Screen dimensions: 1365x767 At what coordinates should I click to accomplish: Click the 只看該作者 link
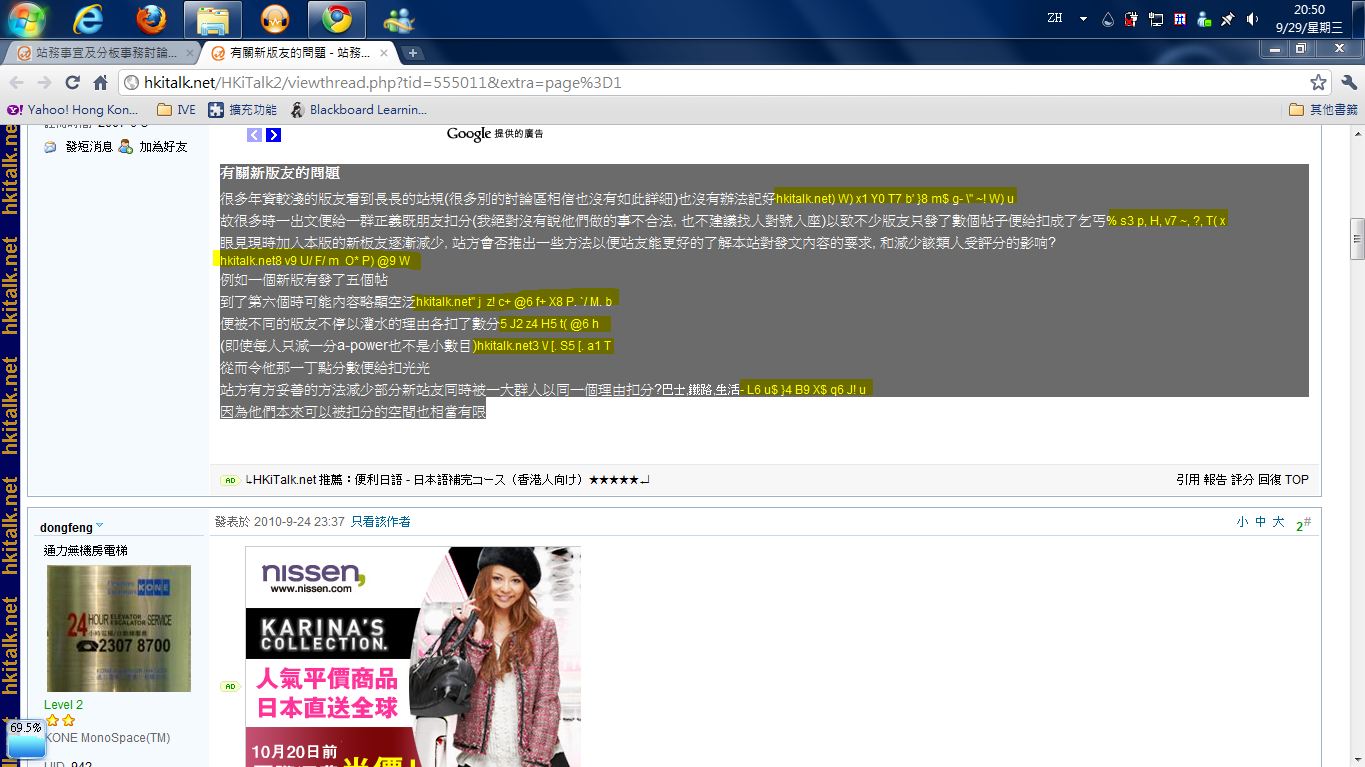click(x=380, y=522)
